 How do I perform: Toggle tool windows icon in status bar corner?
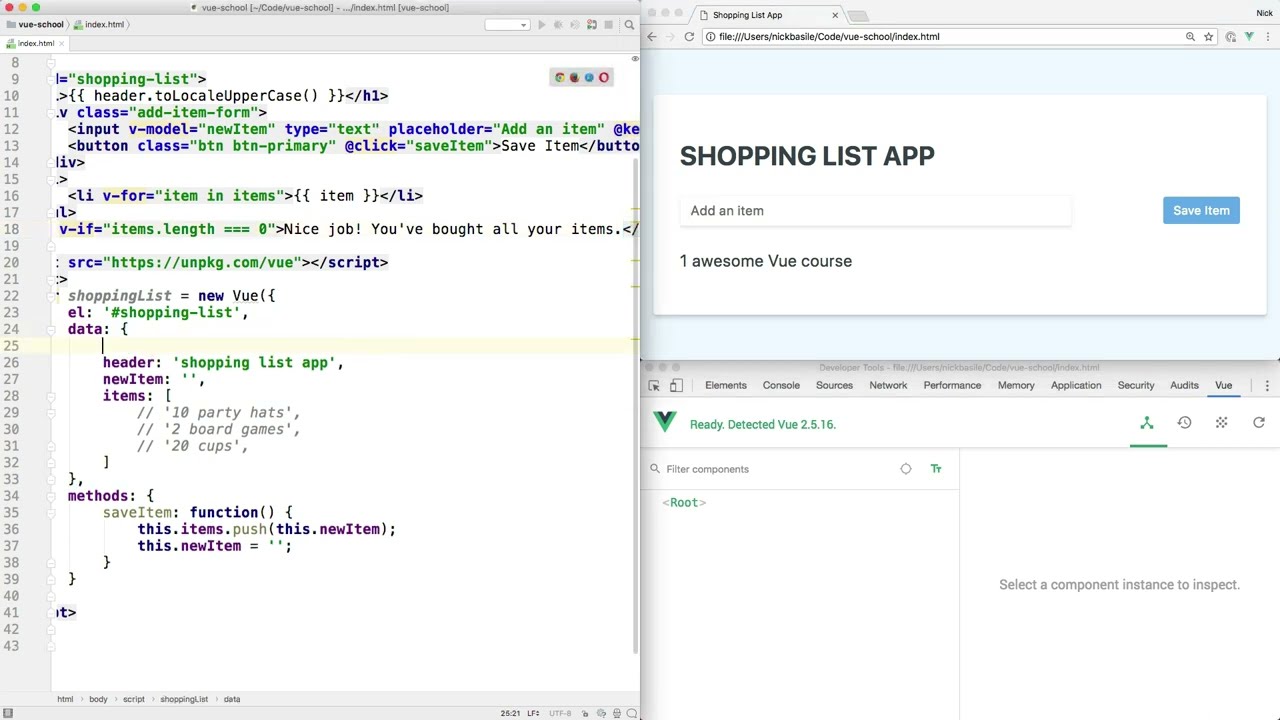click(8, 713)
